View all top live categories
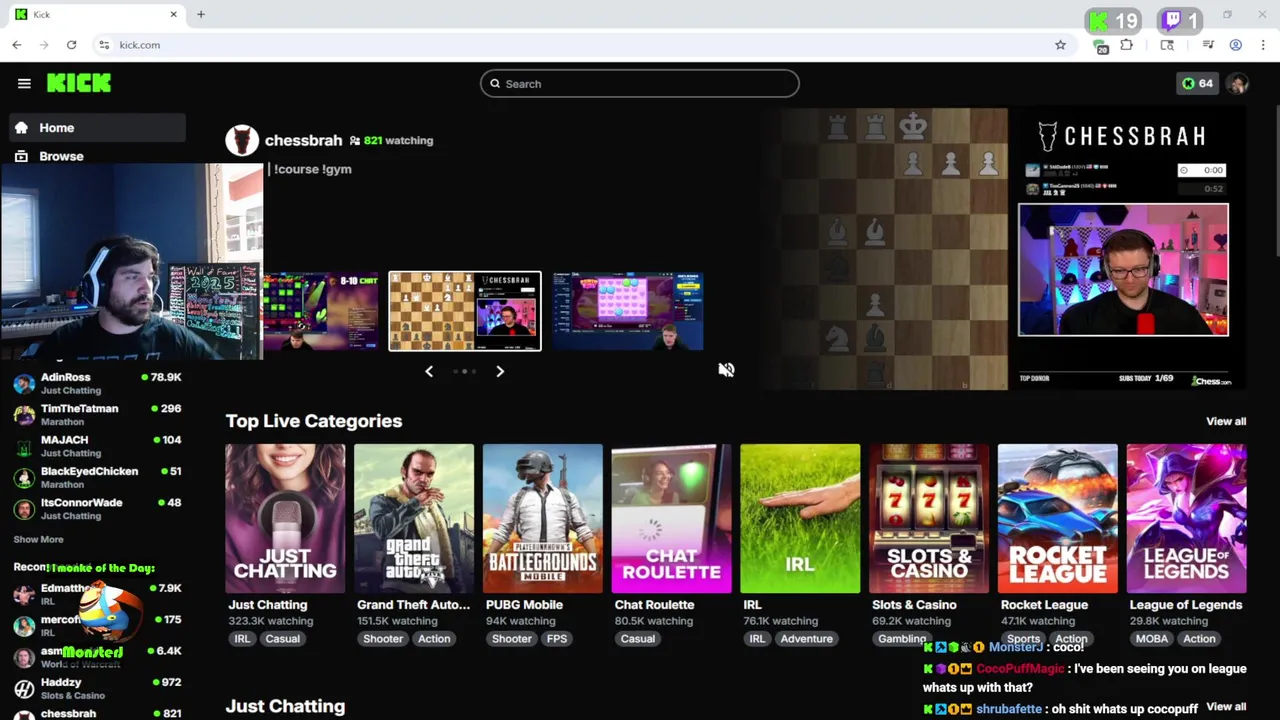The image size is (1280, 720). coord(1226,421)
